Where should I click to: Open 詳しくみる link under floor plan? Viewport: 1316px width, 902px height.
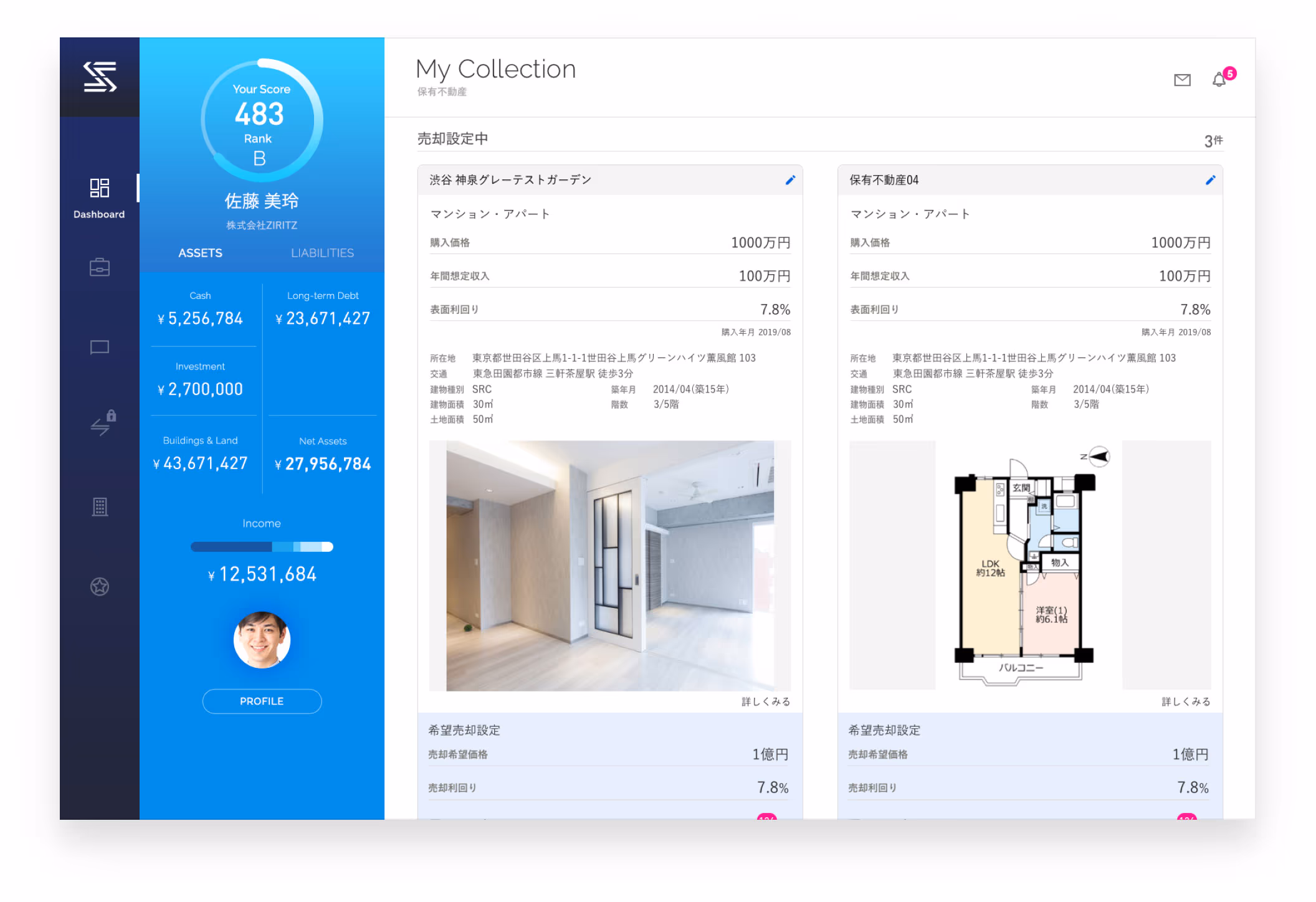(x=1186, y=702)
